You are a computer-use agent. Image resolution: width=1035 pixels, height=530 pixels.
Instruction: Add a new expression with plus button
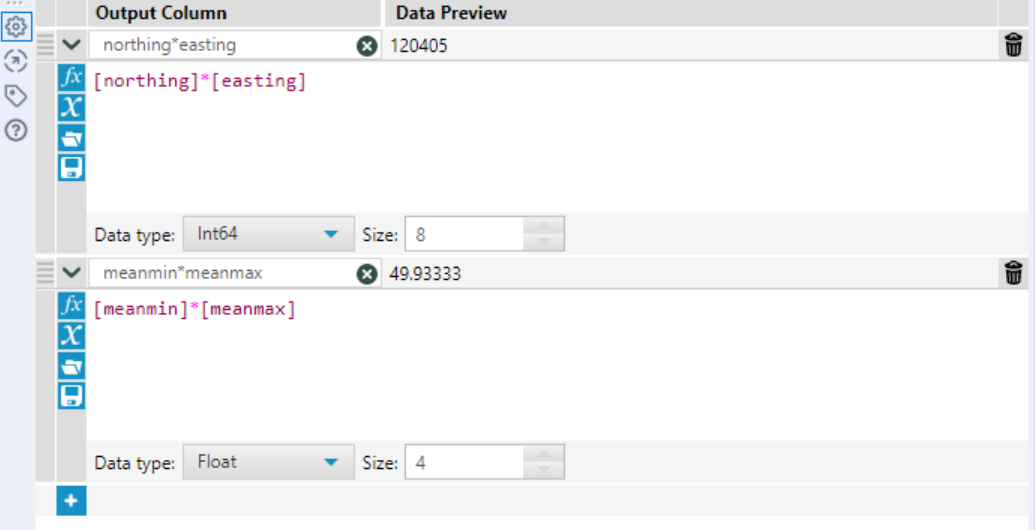71,500
